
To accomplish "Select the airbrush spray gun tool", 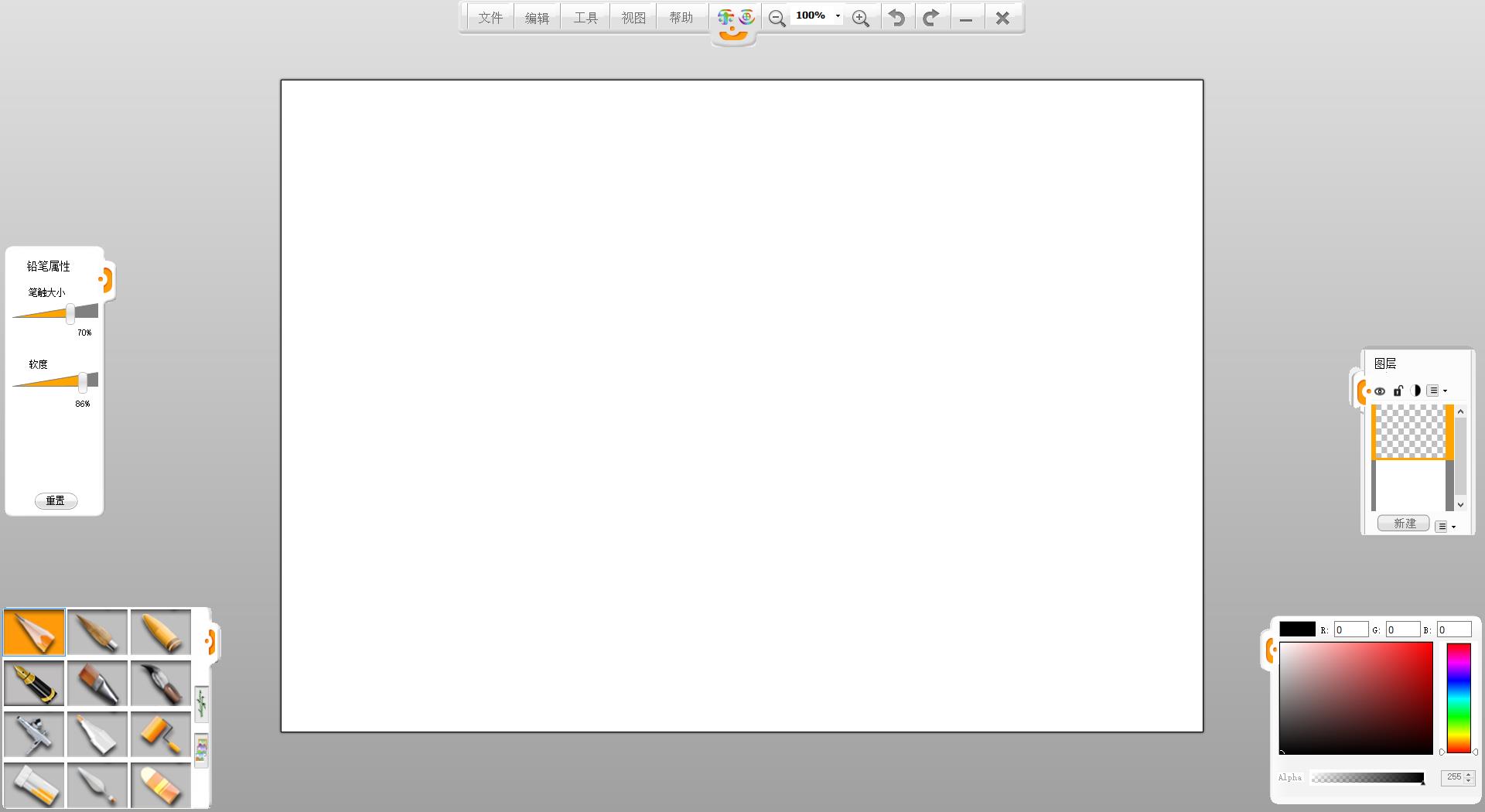I will pyautogui.click(x=34, y=734).
